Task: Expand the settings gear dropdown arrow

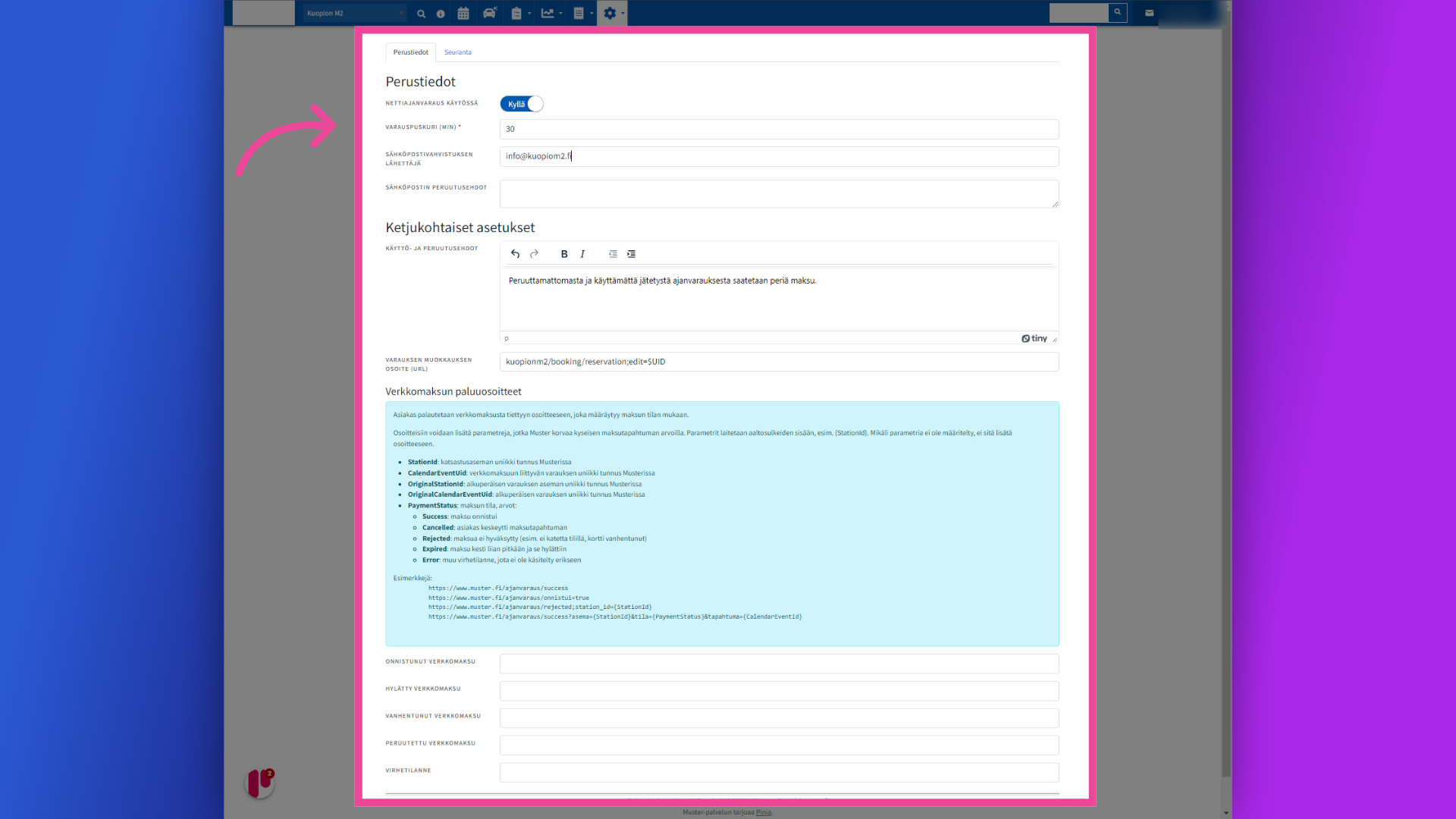Action: [x=623, y=14]
